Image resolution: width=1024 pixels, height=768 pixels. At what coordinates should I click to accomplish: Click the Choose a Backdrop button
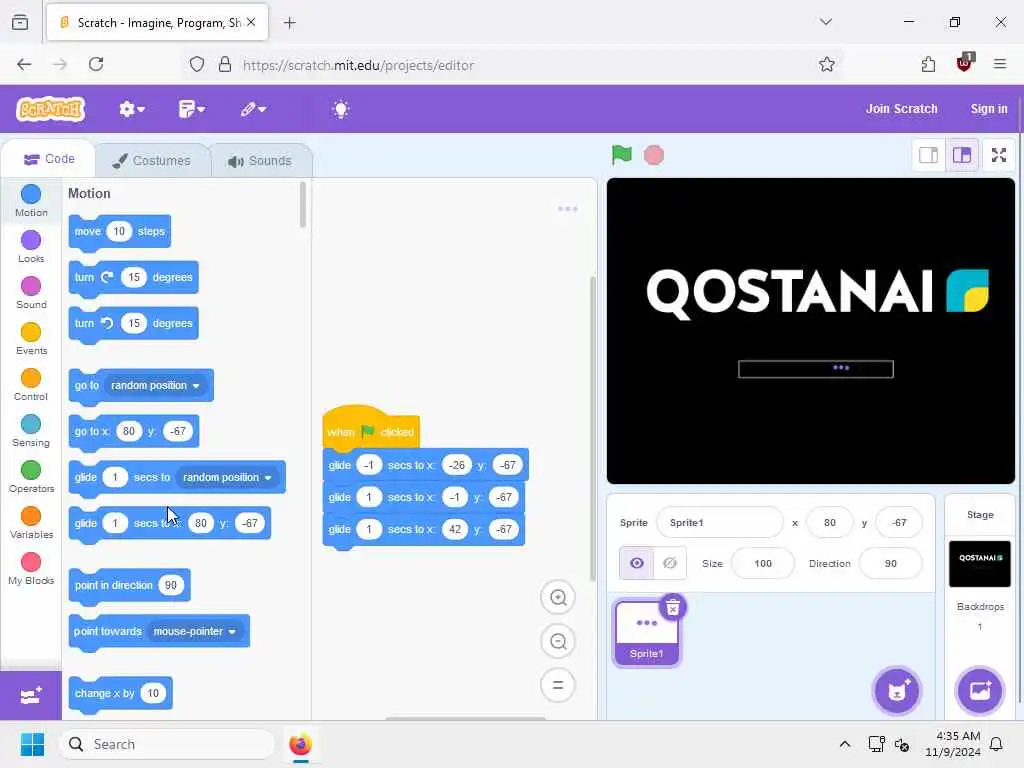(x=980, y=691)
